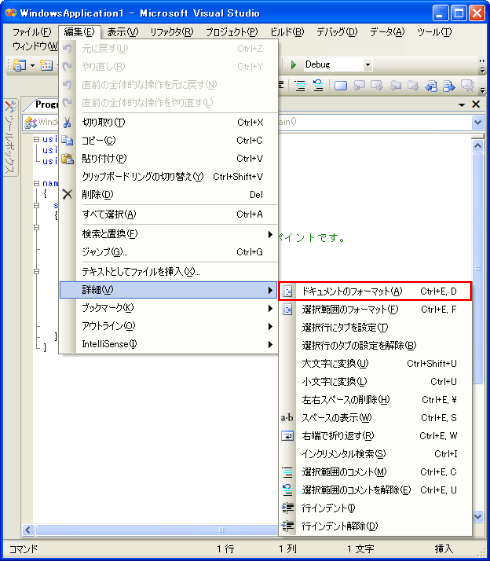
Task: Click the word wrap icon beside 右端で折り返す
Action: 287,436
